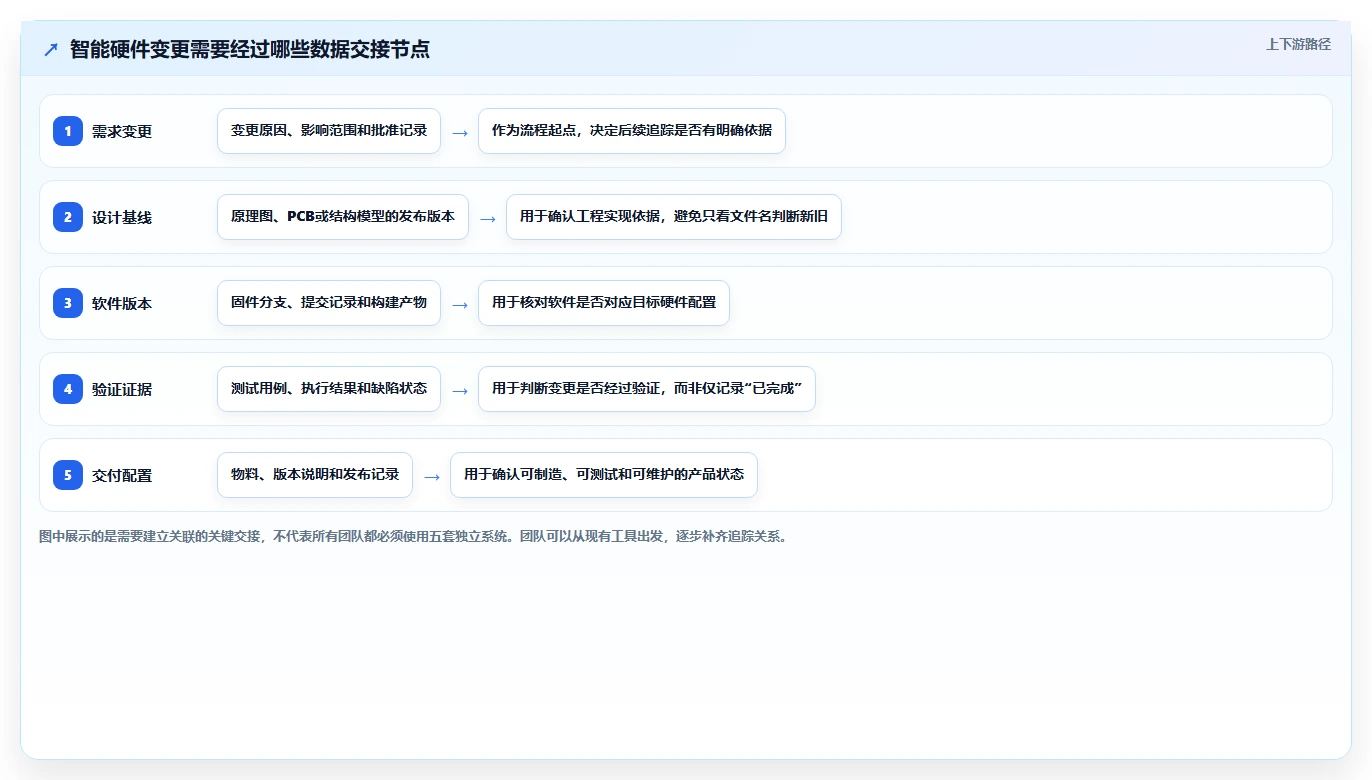Click the 用于确认可制造、可测试和可维护 box

click(x=604, y=475)
